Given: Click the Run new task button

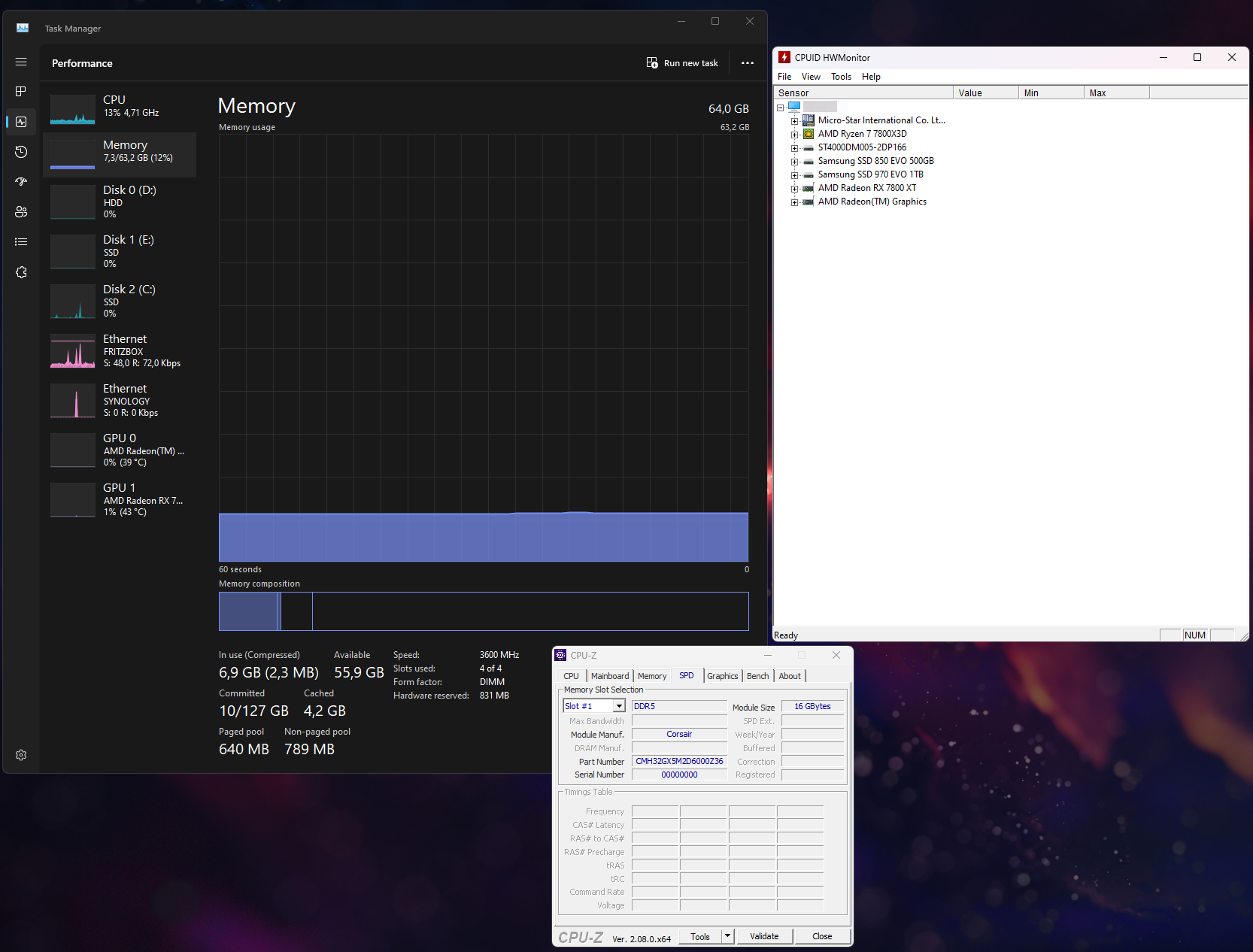Looking at the screenshot, I should click(x=682, y=63).
